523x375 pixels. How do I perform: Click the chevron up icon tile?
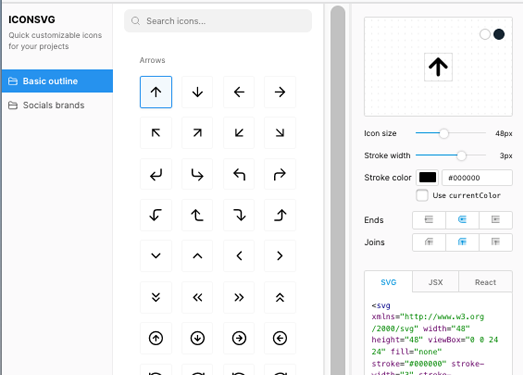(x=197, y=256)
